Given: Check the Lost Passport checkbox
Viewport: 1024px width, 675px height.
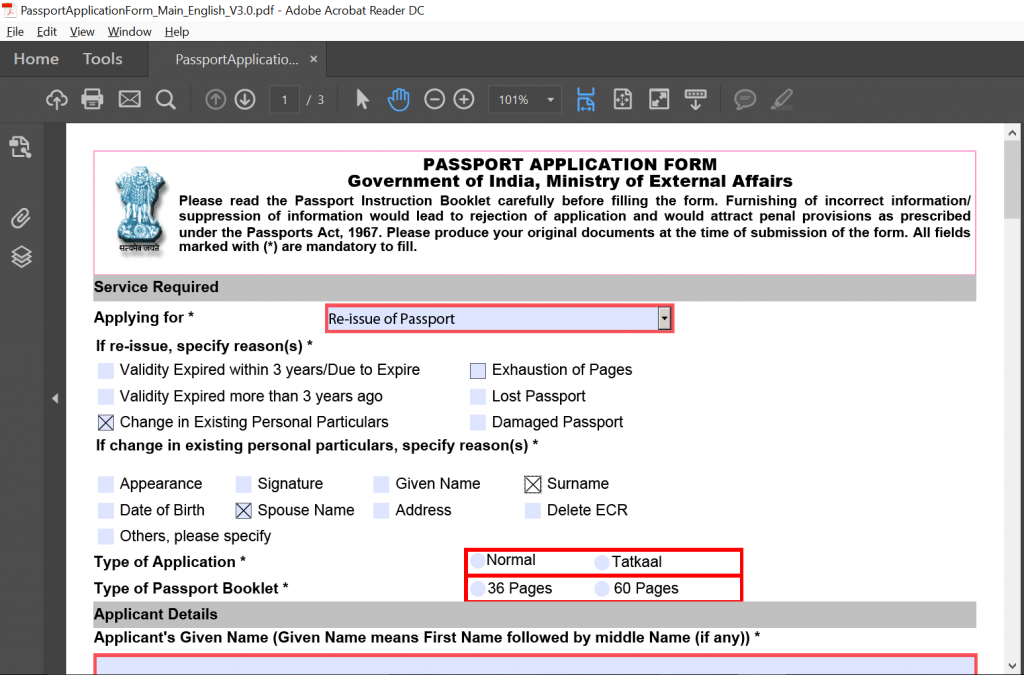Looking at the screenshot, I should [478, 397].
